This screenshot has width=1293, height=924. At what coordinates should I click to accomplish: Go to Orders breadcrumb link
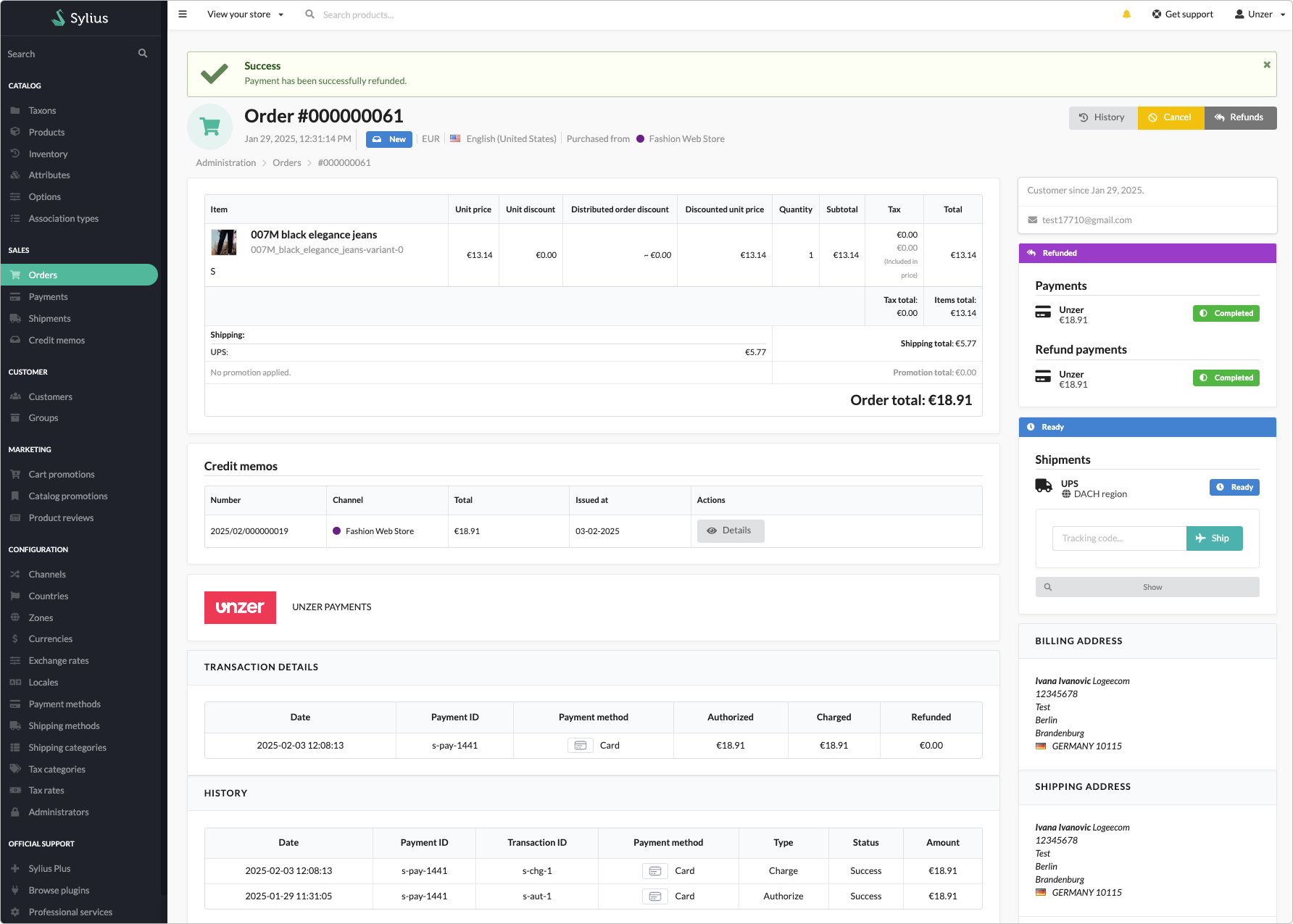286,163
